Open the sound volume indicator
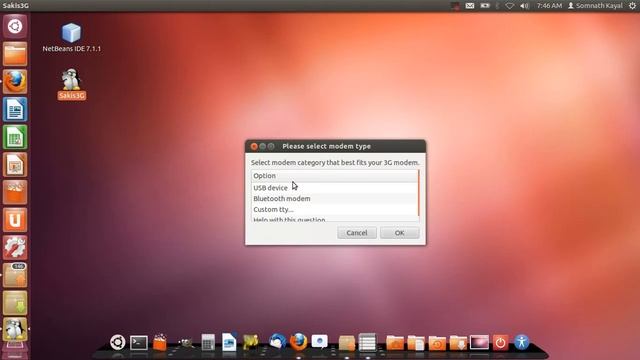This screenshot has height=360, width=640. (524, 6)
